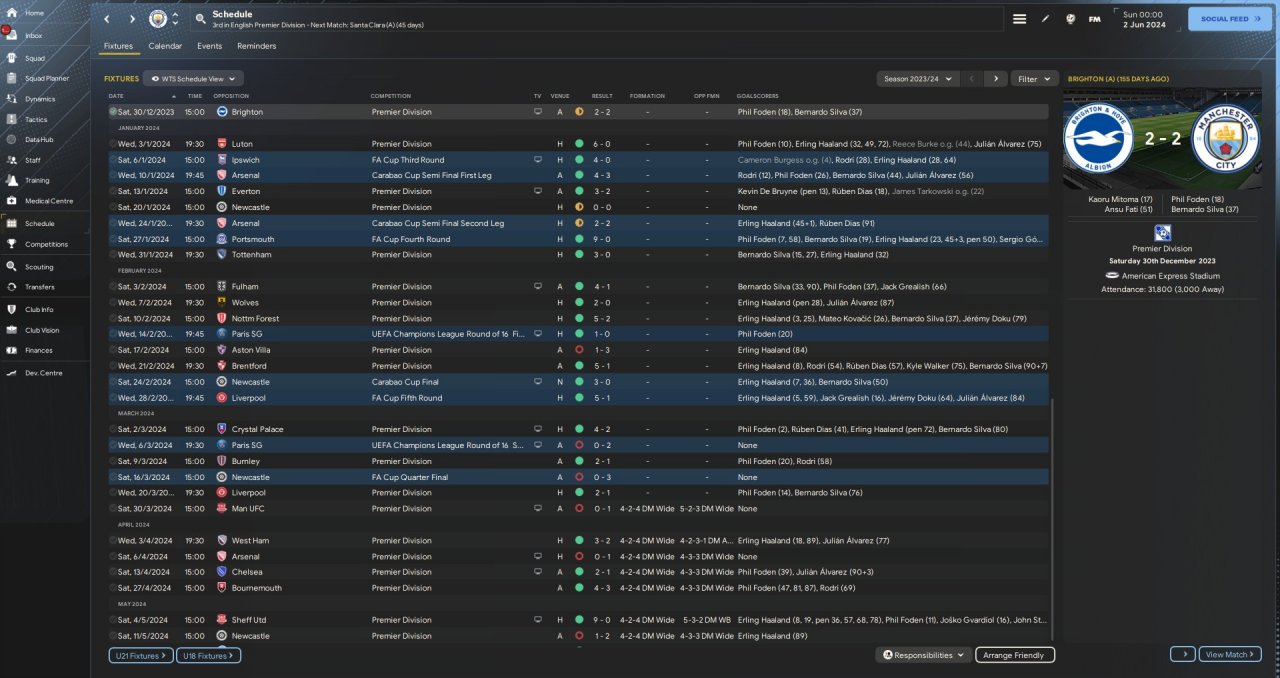Open the Scouting sidebar section

(x=39, y=267)
